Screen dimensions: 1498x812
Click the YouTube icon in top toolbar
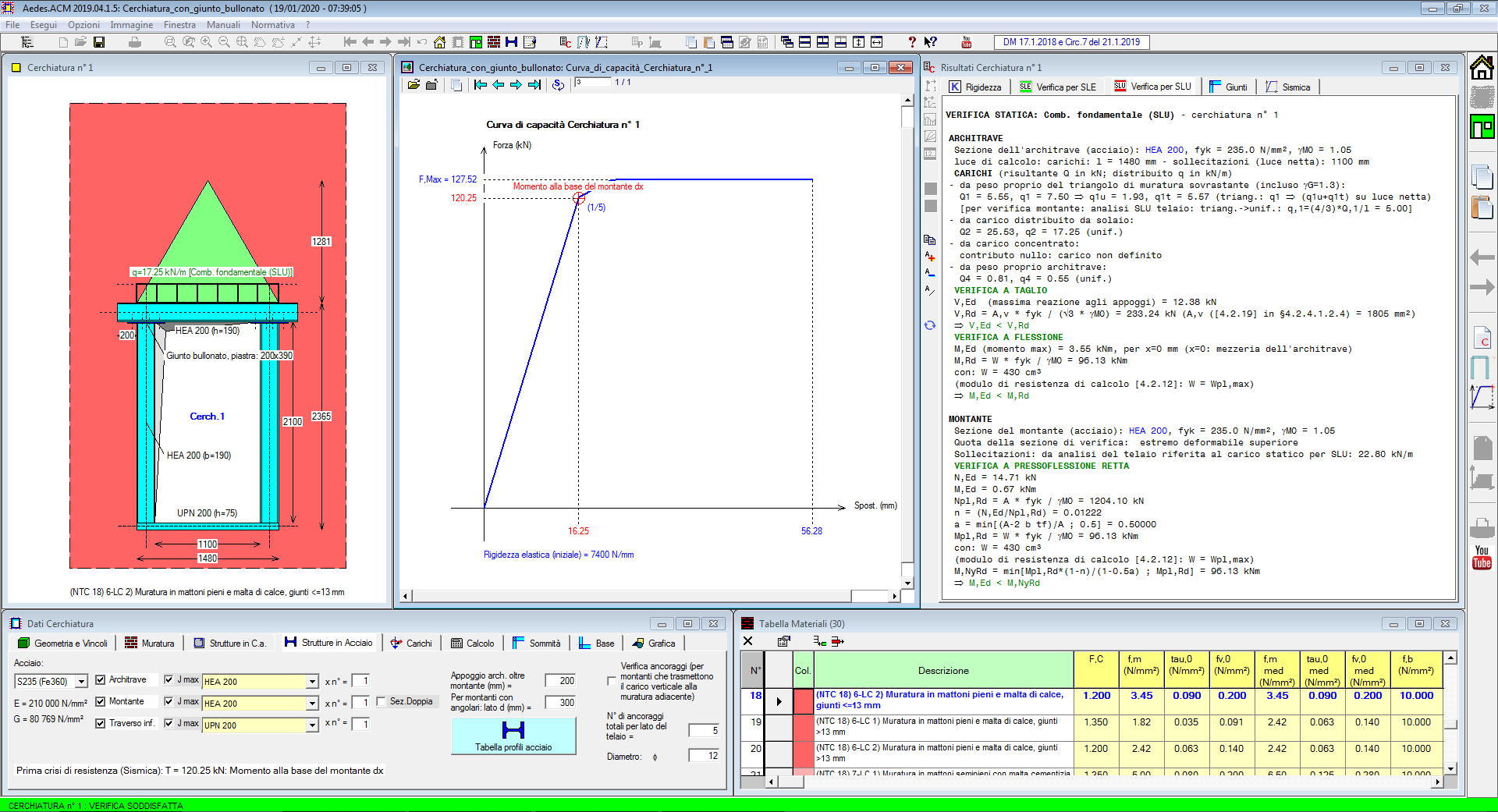(967, 42)
